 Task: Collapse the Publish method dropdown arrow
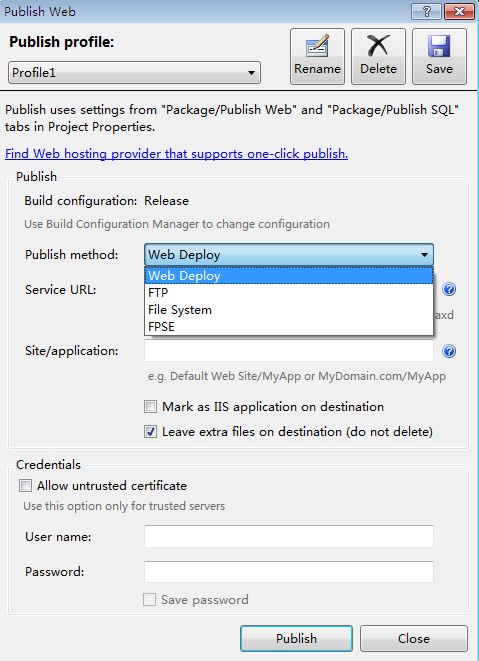(424, 255)
